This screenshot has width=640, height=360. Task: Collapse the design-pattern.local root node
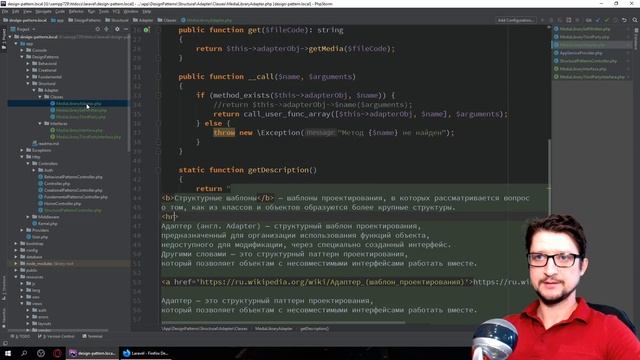(x=10, y=37)
